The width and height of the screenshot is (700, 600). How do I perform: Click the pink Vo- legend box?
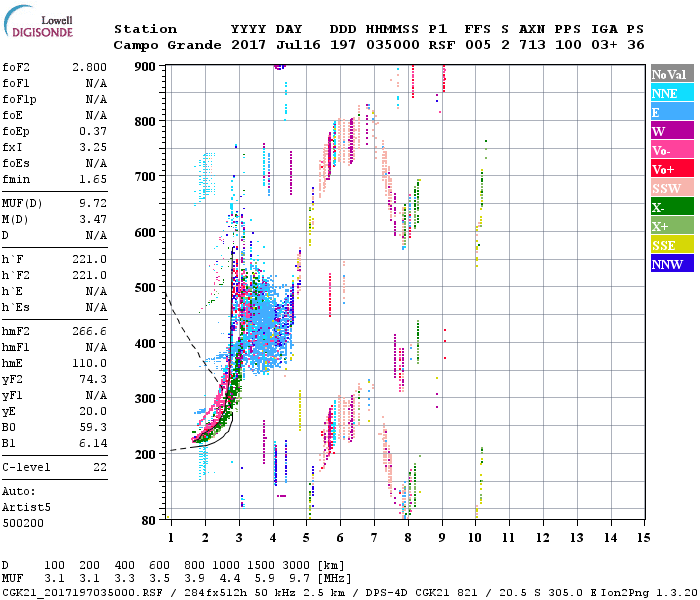pyautogui.click(x=671, y=150)
